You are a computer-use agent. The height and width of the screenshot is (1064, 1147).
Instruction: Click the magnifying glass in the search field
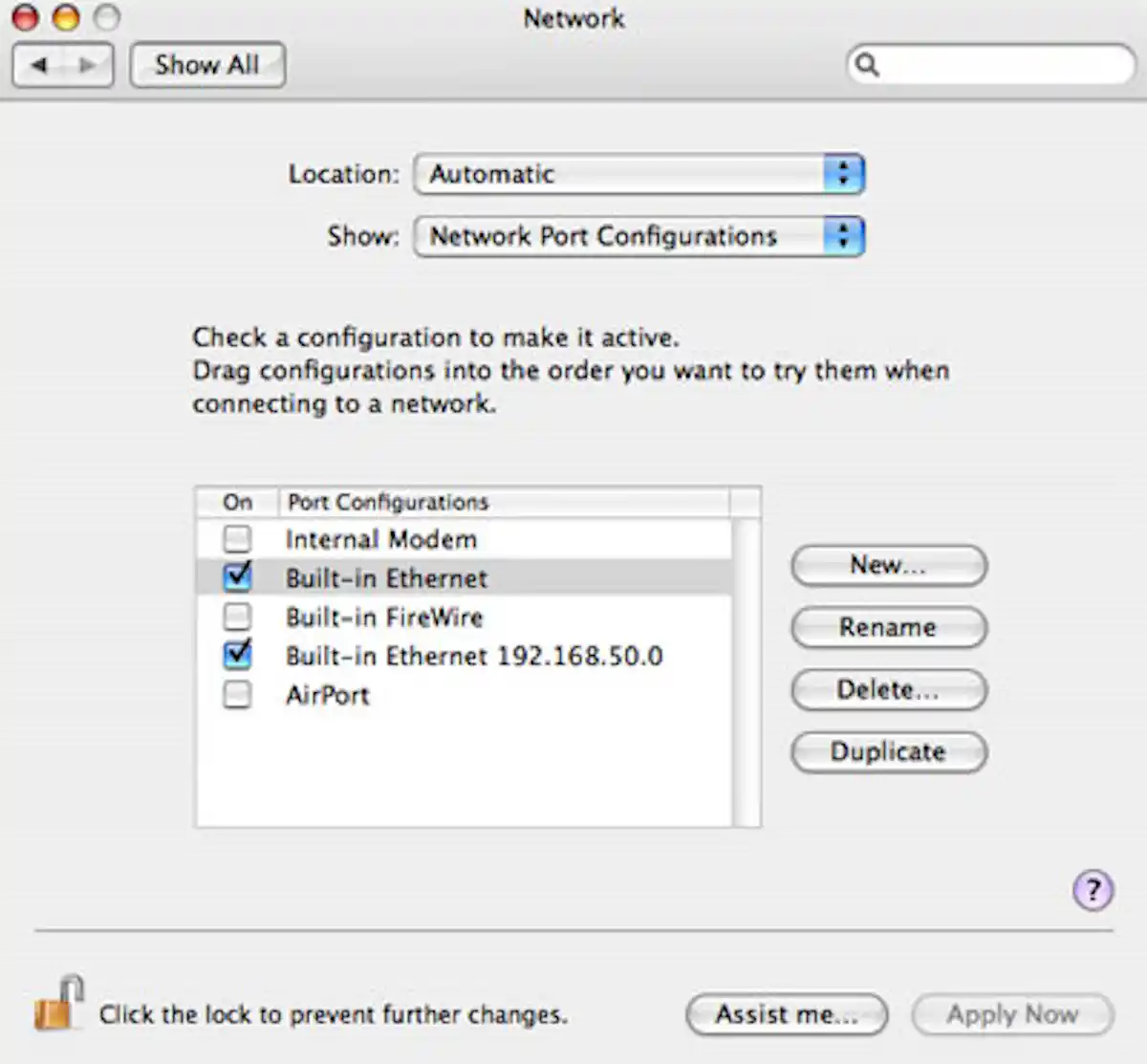click(x=867, y=65)
